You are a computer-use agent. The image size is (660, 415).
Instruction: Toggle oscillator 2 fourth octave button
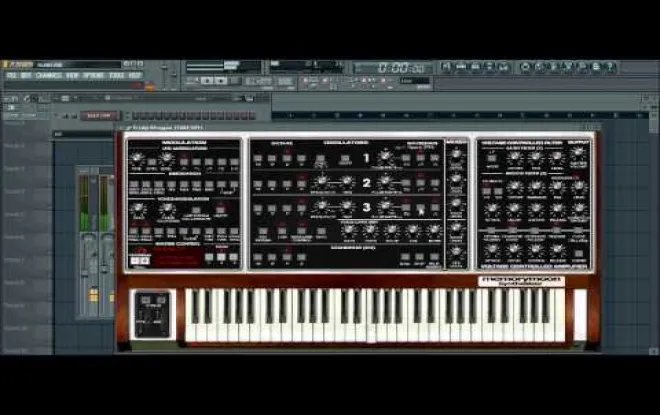301,184
